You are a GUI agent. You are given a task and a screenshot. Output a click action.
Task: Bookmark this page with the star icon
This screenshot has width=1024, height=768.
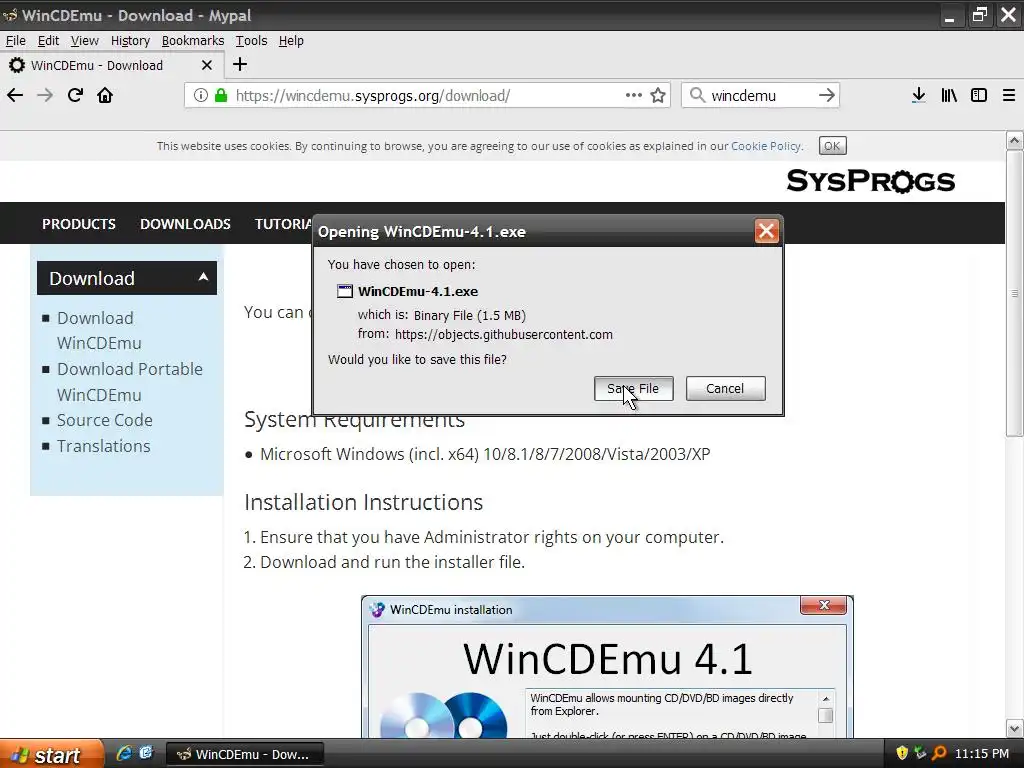658,95
